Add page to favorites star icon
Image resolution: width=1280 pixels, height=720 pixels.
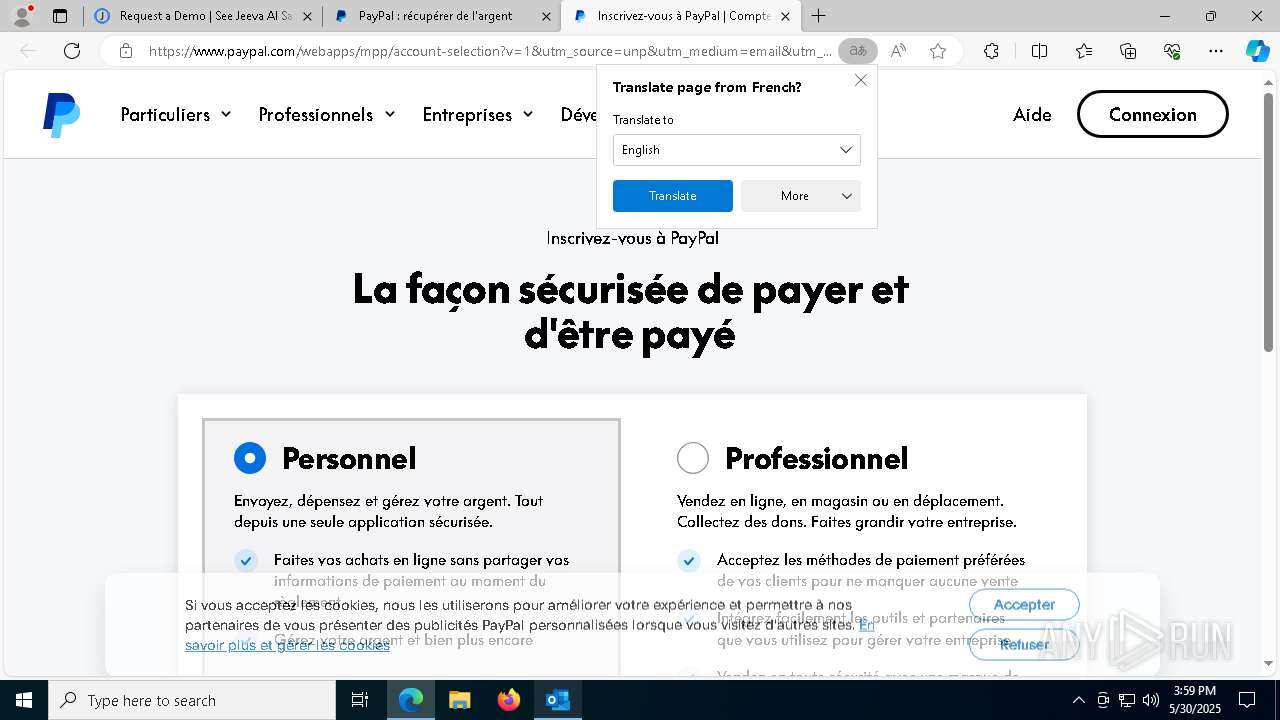pyautogui.click(x=938, y=51)
